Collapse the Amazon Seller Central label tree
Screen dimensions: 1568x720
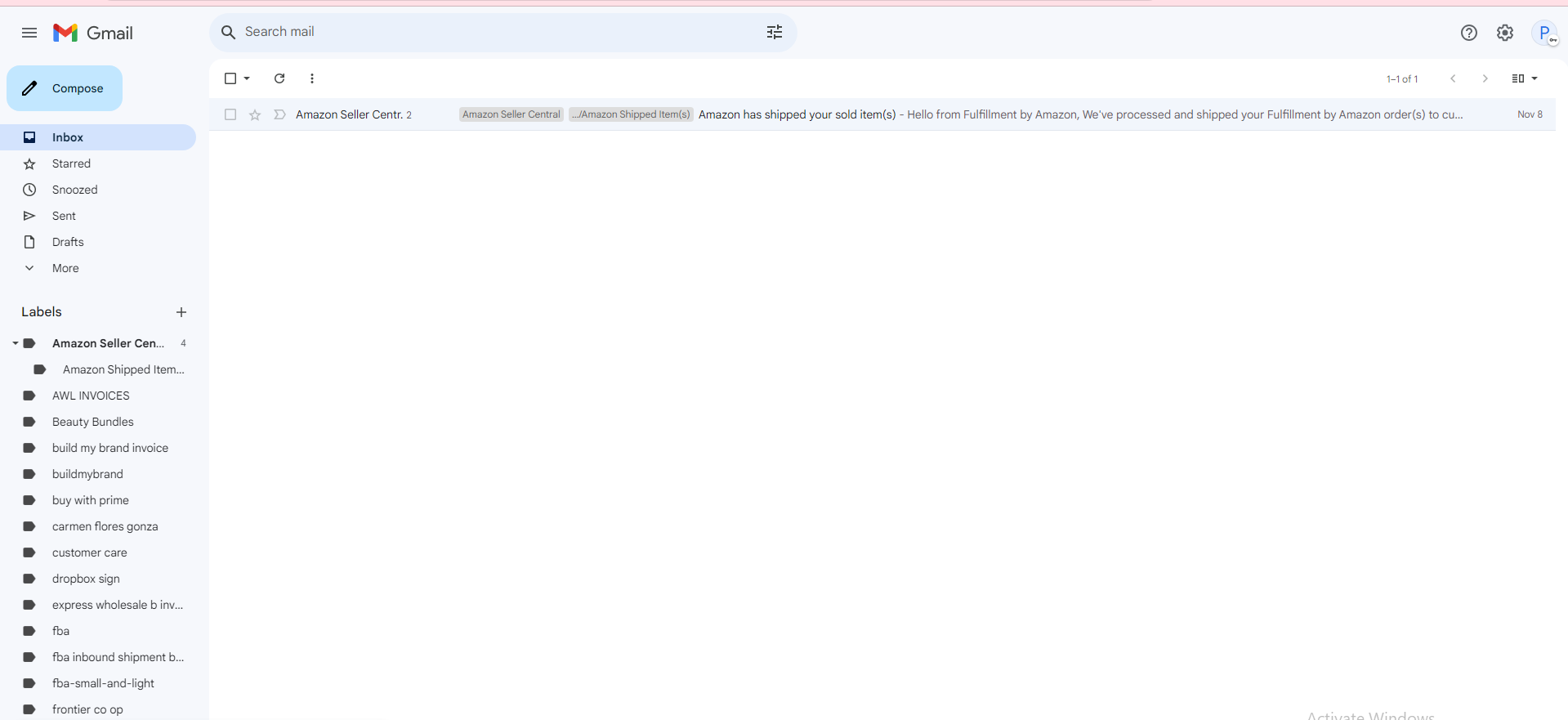click(15, 343)
